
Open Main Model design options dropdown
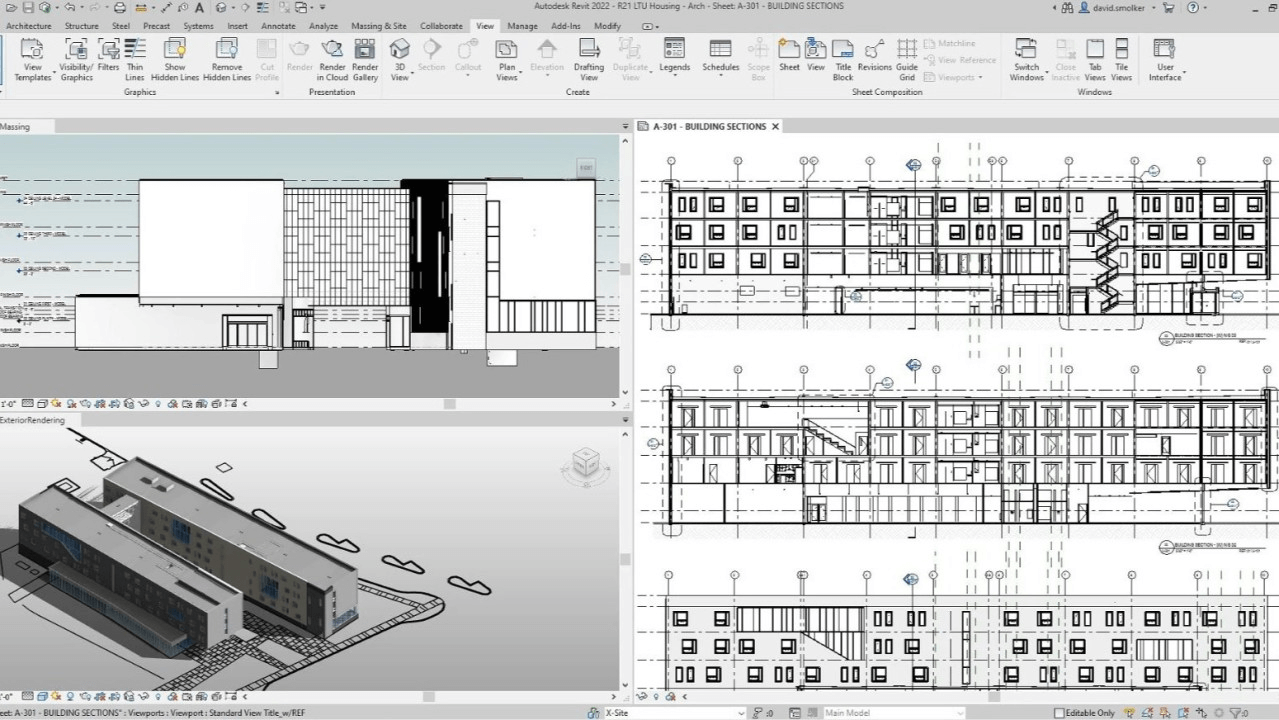(958, 713)
